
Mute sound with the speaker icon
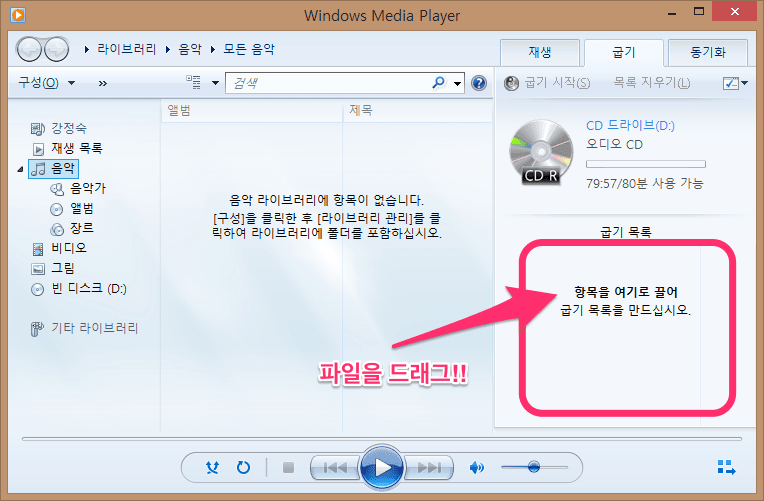tap(476, 468)
